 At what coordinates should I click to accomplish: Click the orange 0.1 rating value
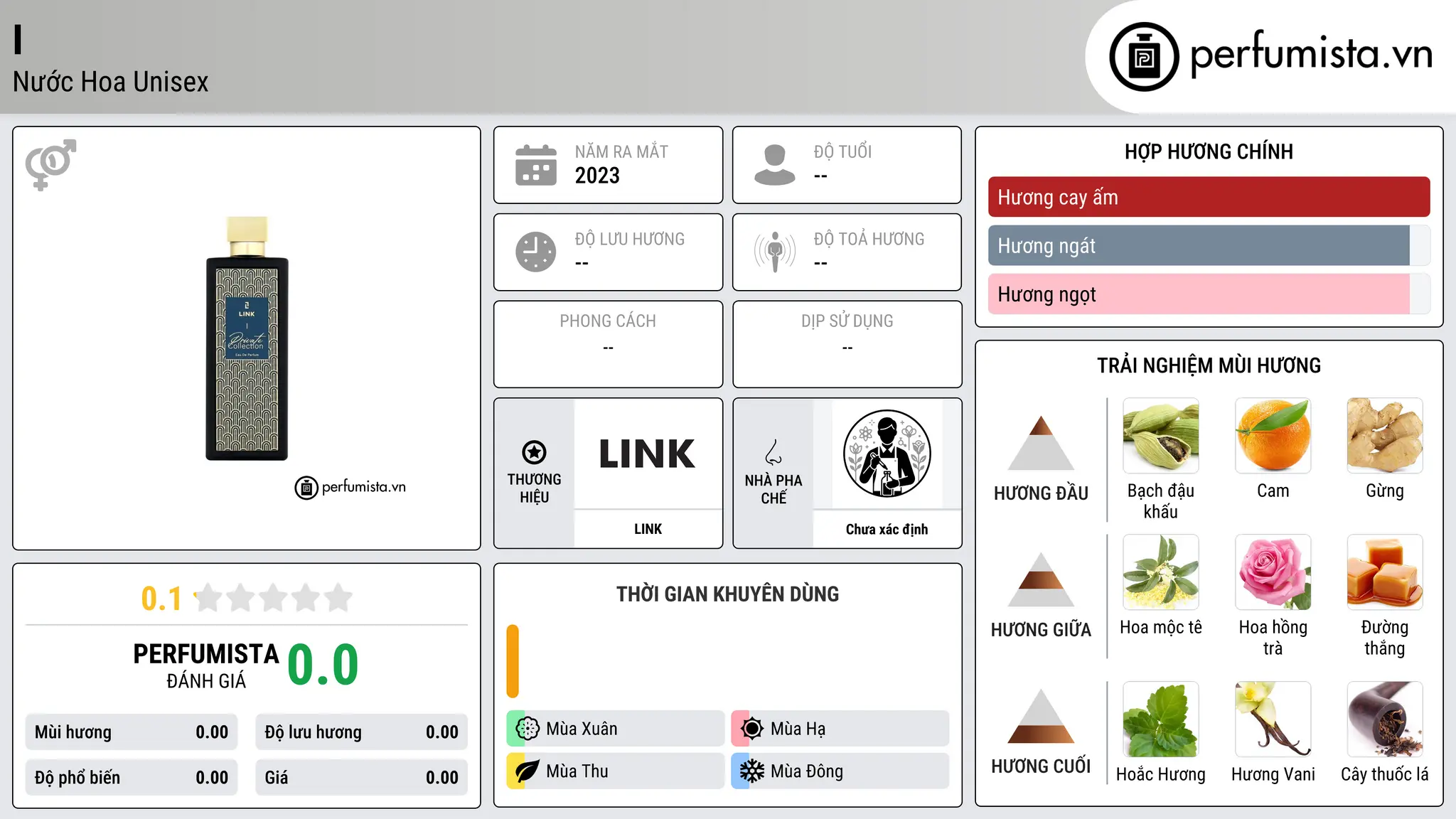point(161,599)
